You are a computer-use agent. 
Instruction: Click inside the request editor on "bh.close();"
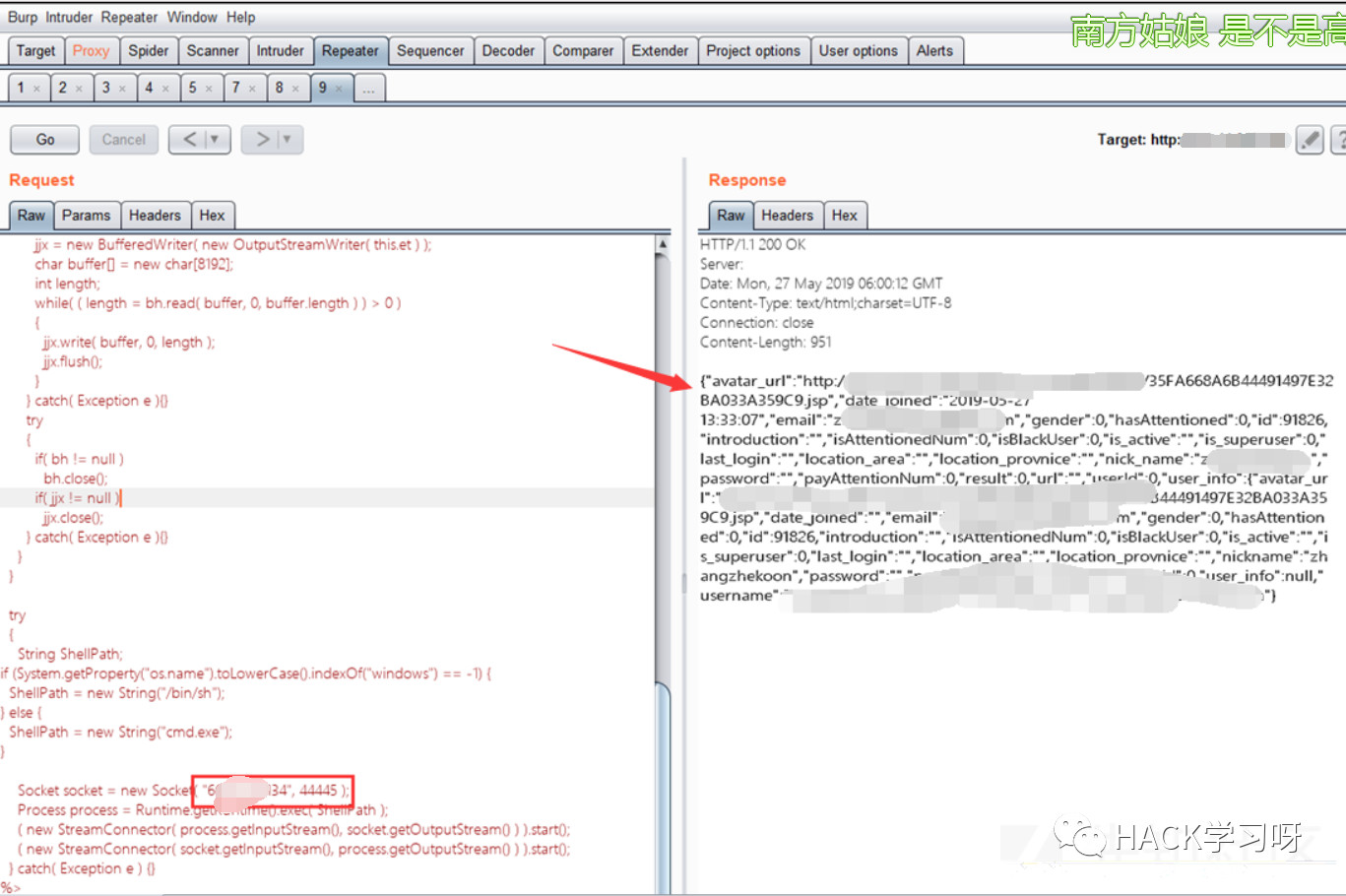(x=76, y=479)
